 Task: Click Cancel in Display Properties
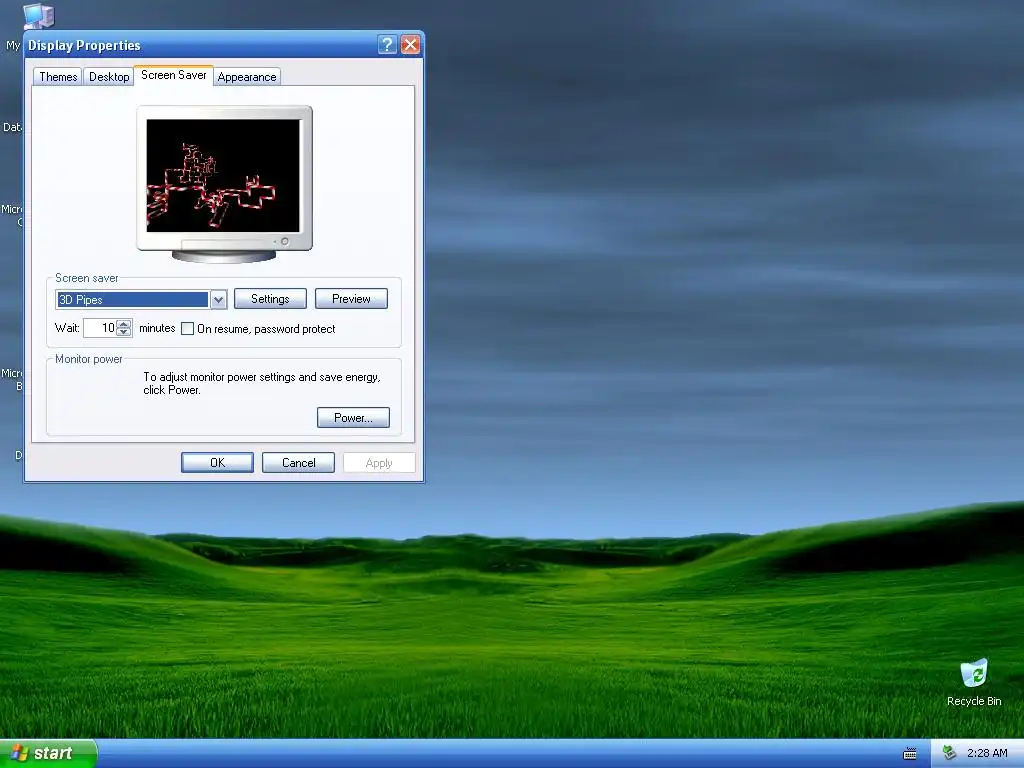click(x=298, y=462)
